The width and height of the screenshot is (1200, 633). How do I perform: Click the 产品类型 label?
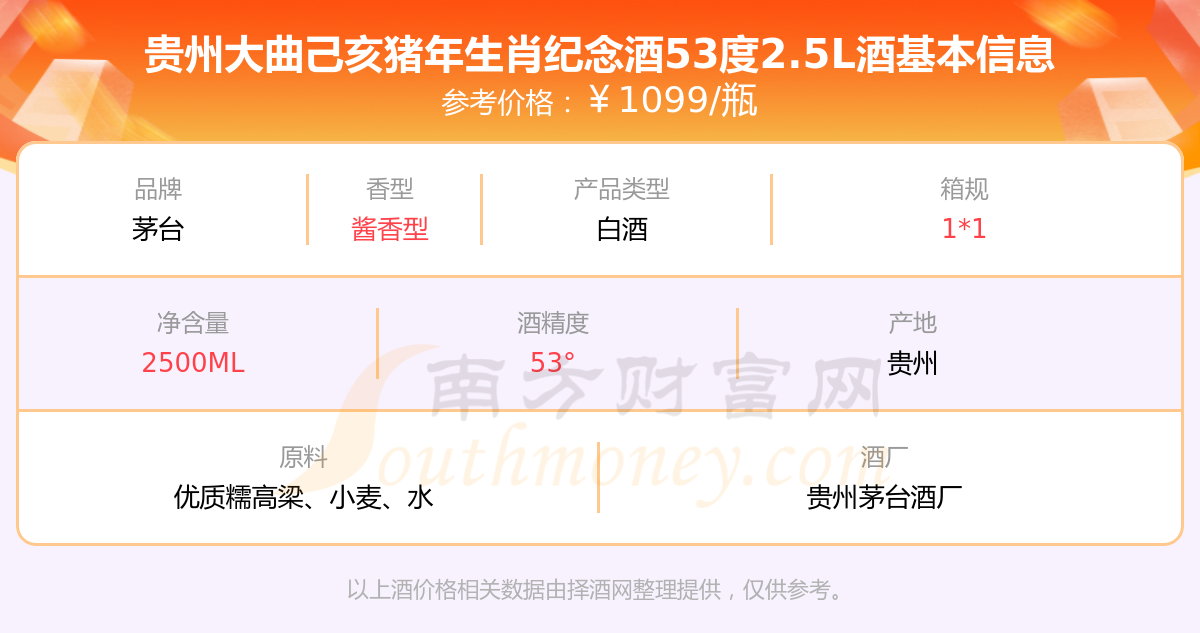(x=622, y=189)
